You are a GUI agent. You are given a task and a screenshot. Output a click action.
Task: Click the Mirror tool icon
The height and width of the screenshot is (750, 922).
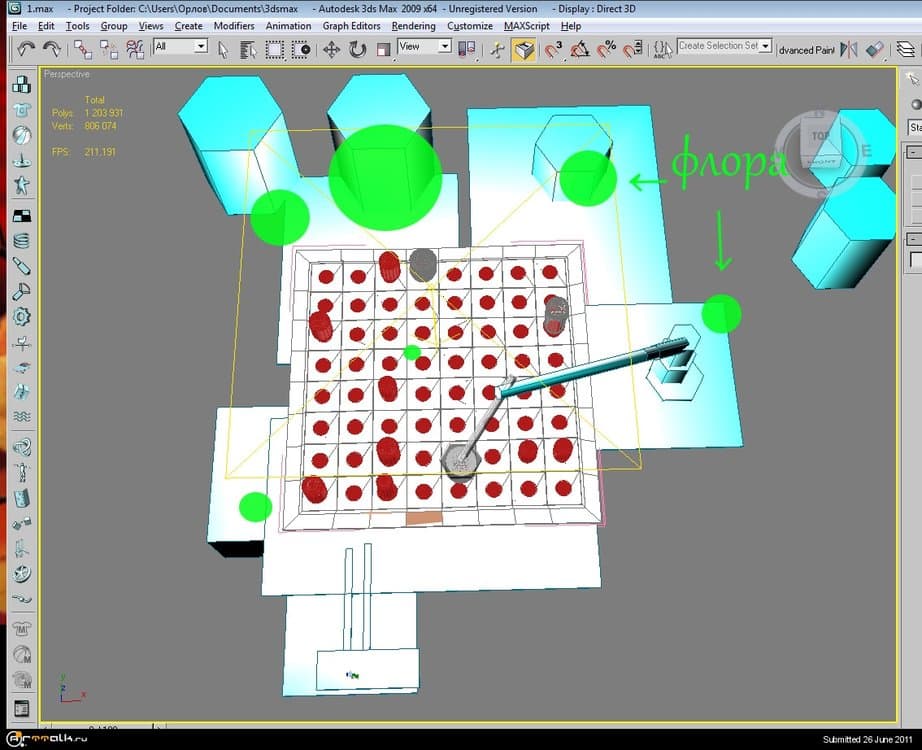click(849, 49)
